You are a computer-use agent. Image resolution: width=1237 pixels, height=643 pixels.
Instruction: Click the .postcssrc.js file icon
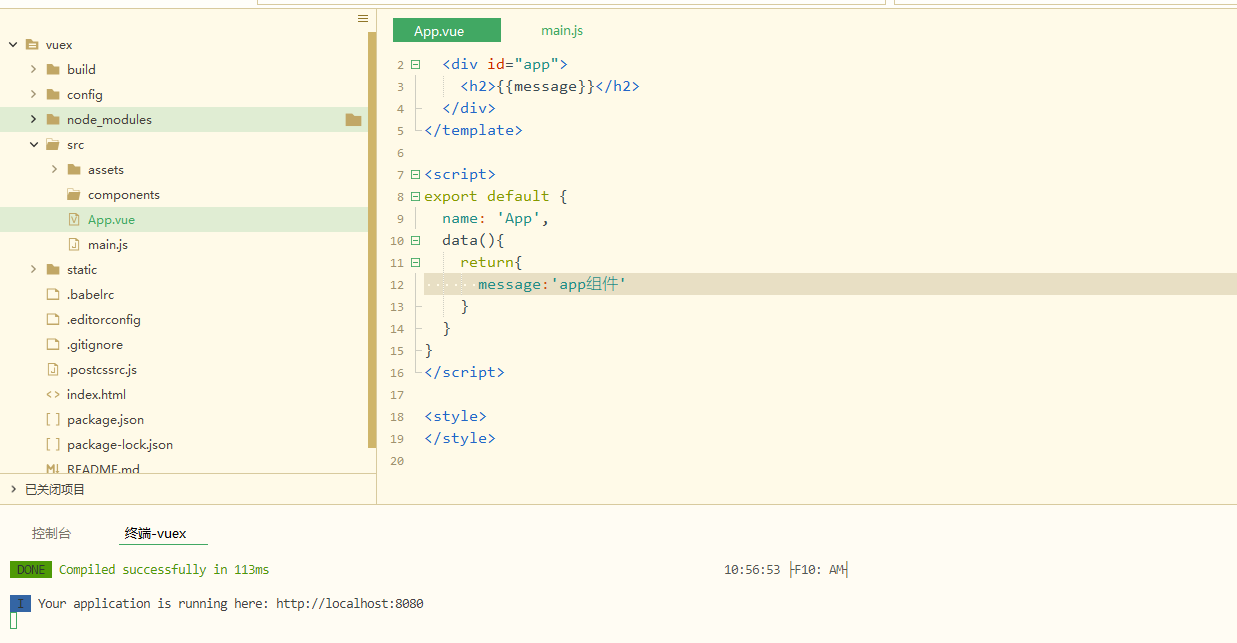point(53,369)
